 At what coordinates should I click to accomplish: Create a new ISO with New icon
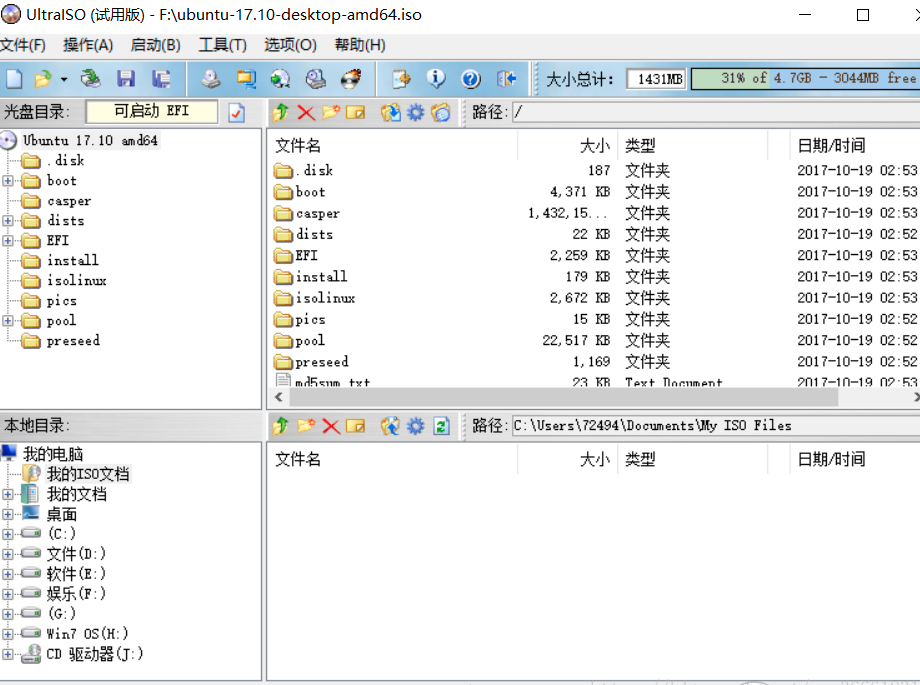pyautogui.click(x=14, y=79)
